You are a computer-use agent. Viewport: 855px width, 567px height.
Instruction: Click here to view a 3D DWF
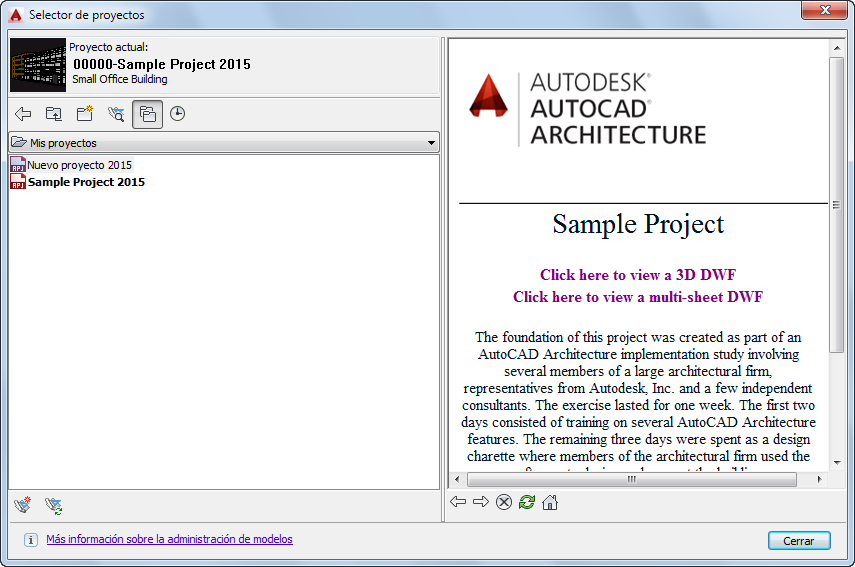click(x=638, y=275)
